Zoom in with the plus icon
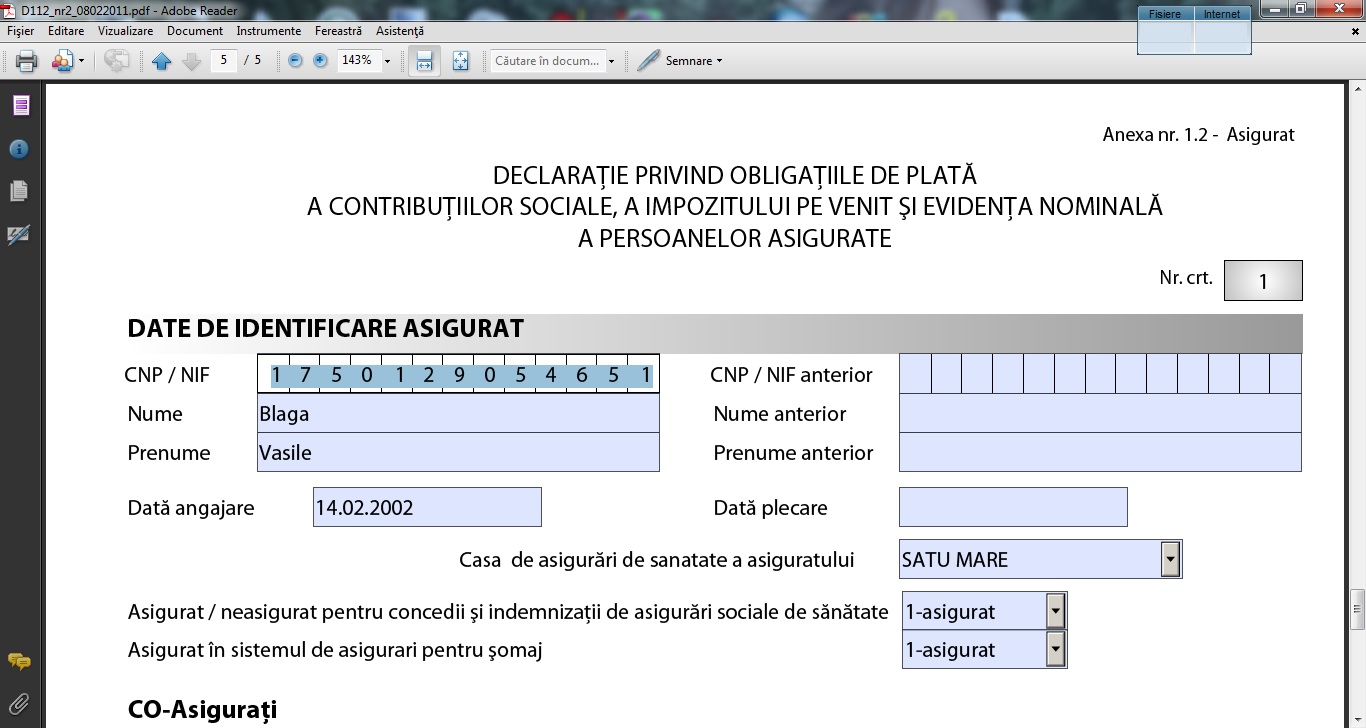This screenshot has height=728, width=1366. (320, 61)
